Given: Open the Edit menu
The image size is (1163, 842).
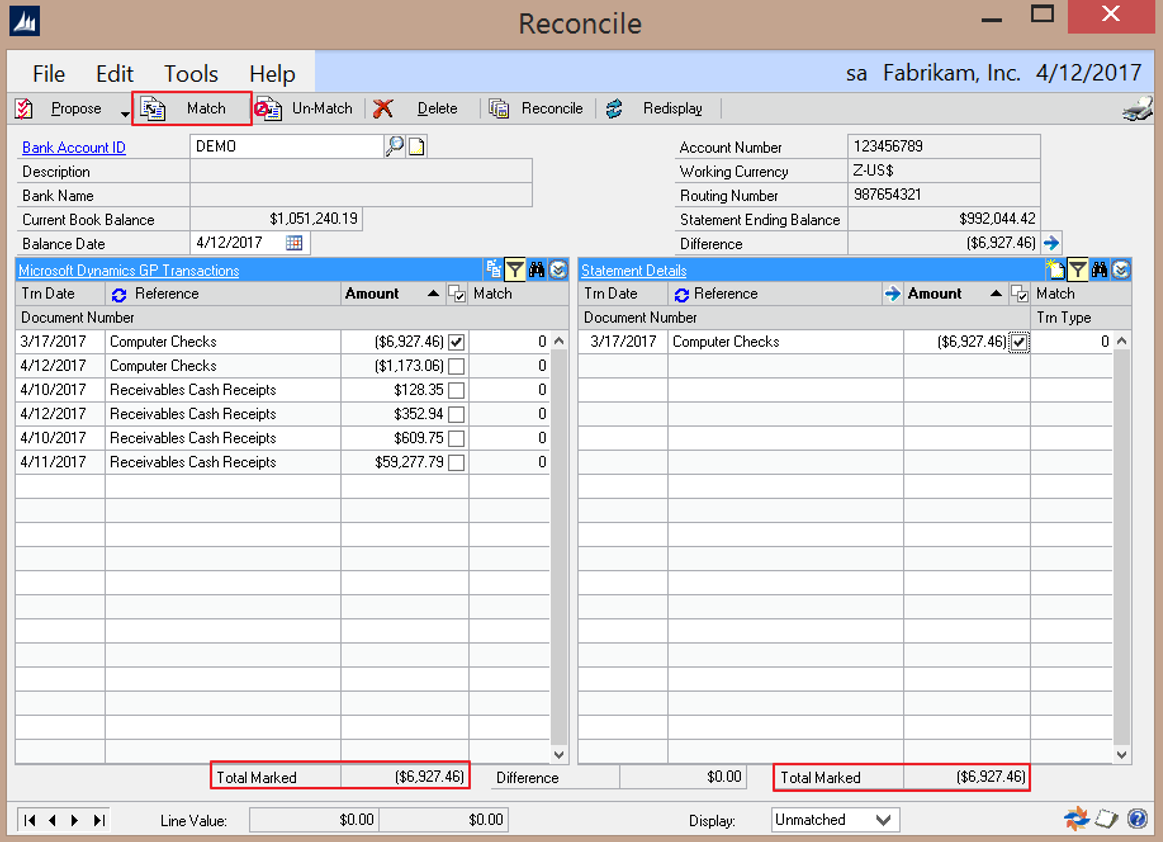Looking at the screenshot, I should [115, 74].
